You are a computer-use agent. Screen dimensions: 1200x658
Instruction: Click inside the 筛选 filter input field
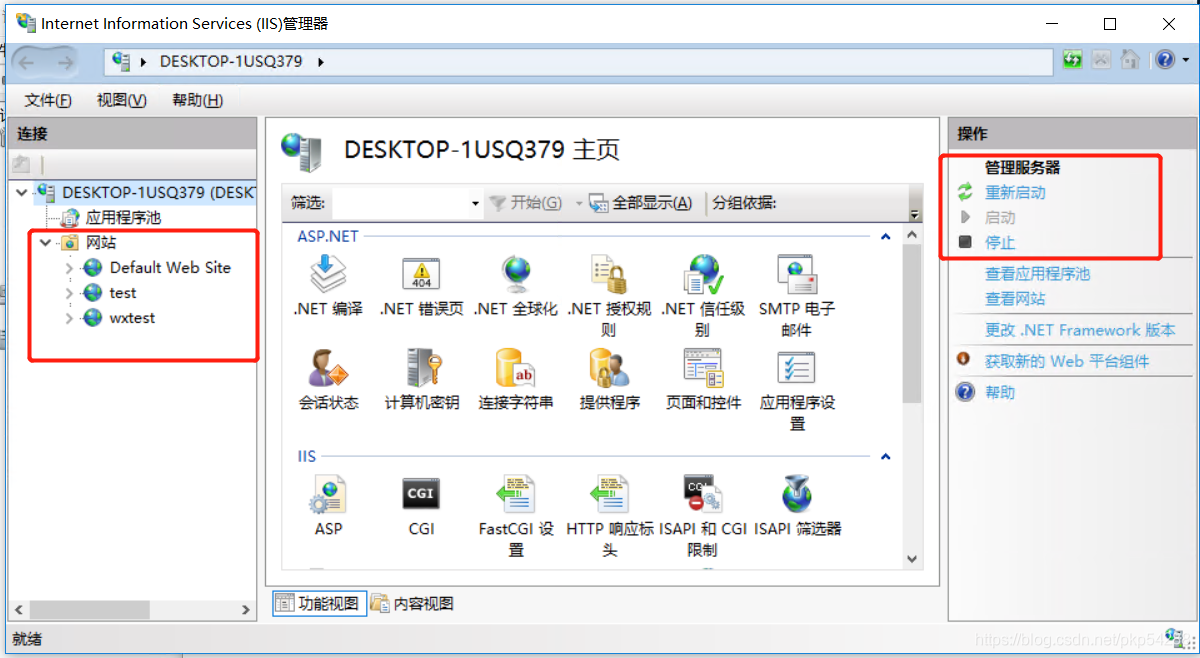point(400,203)
